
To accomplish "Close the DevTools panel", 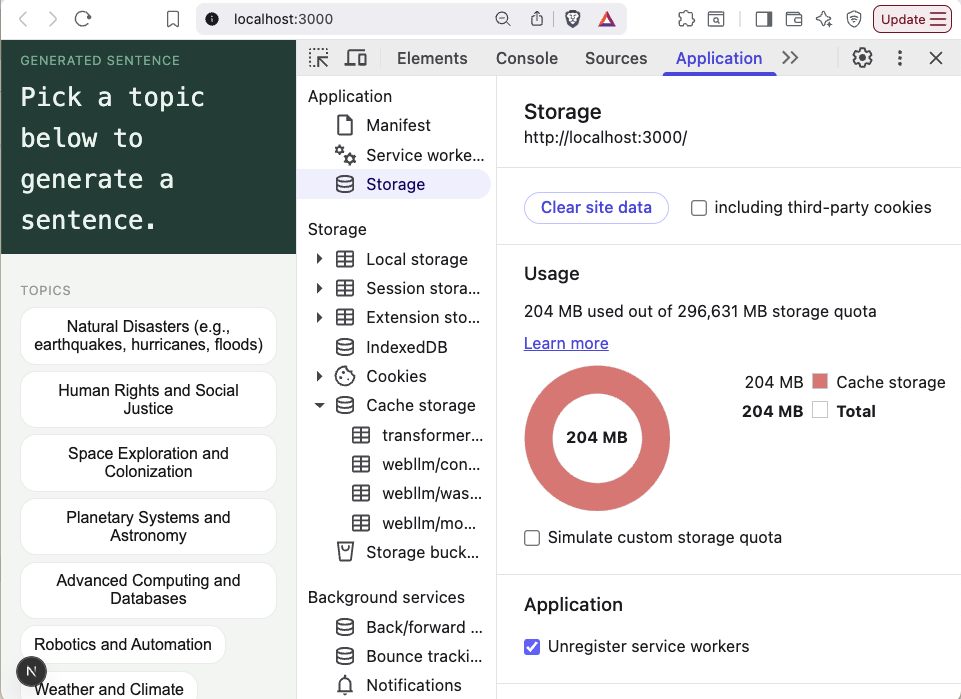I will 936,58.
